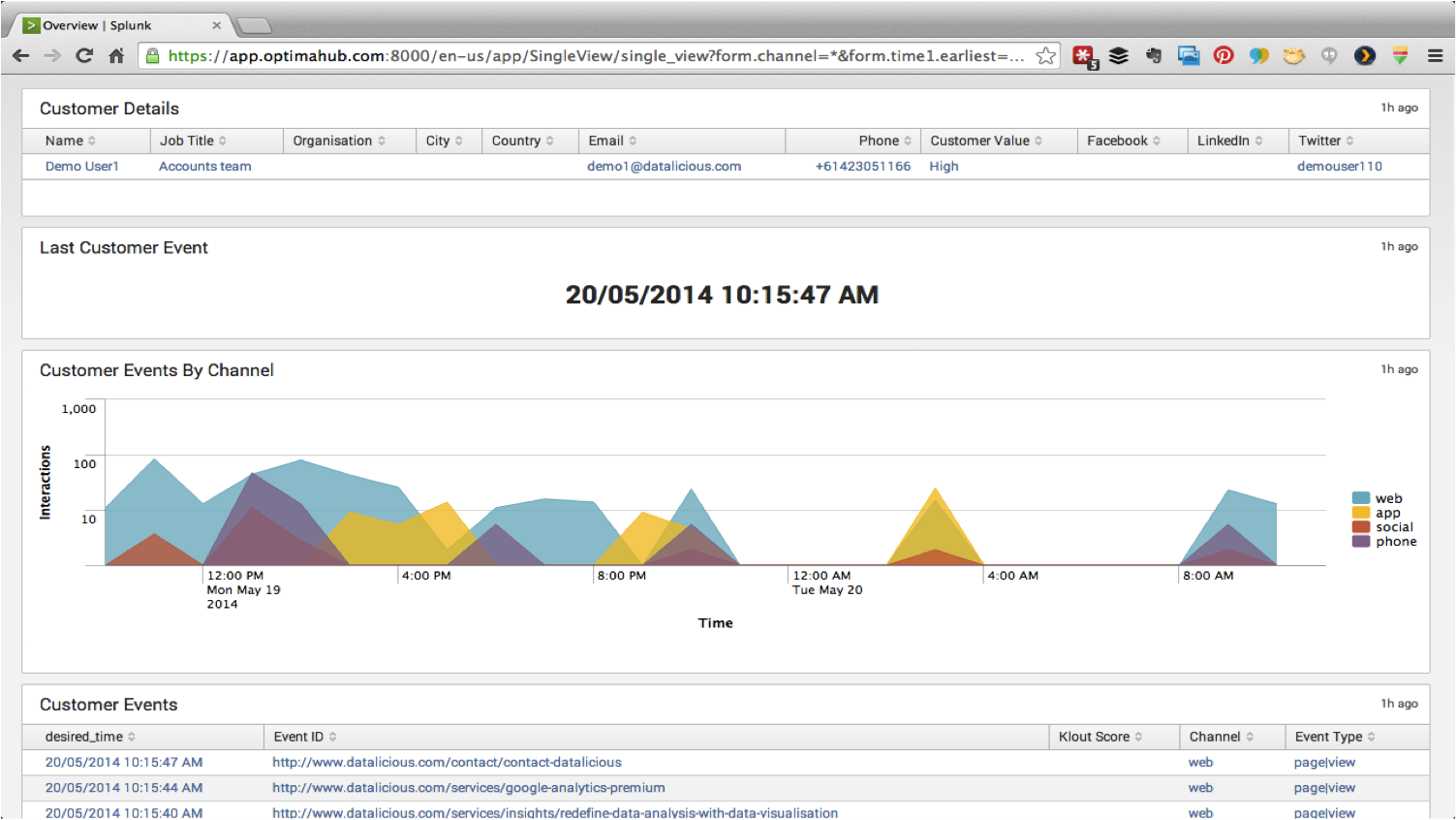Open the red asterisk extension icon
Image resolution: width=1456 pixels, height=820 pixels.
coord(1084,57)
